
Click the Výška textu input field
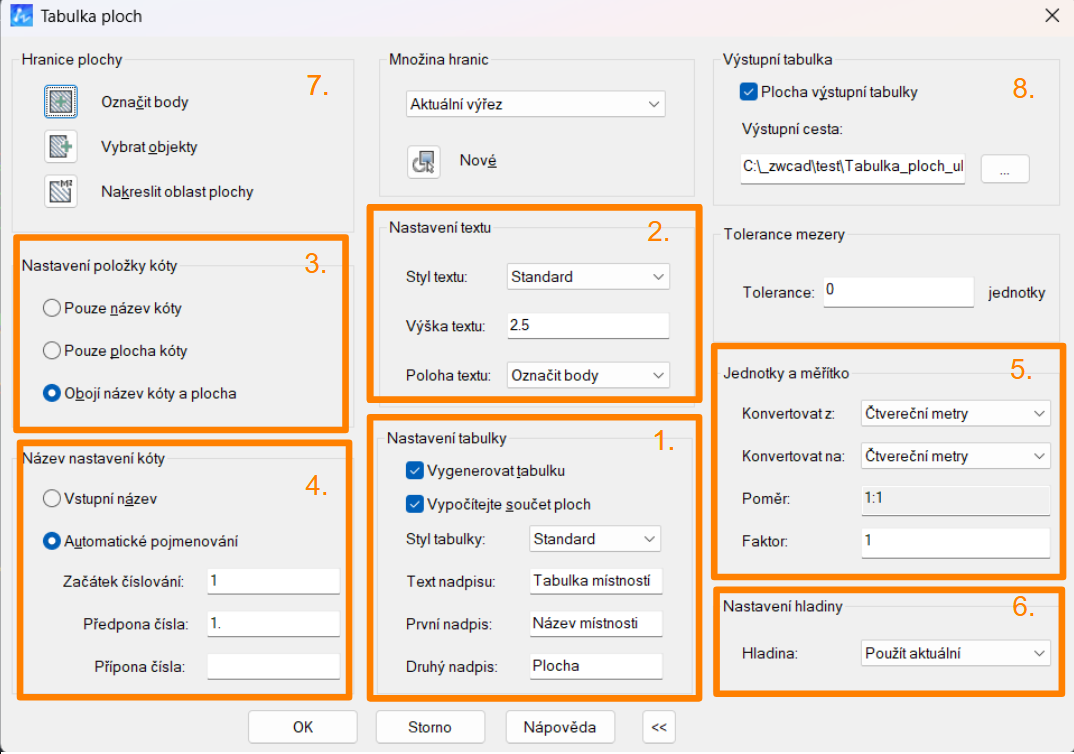click(587, 326)
